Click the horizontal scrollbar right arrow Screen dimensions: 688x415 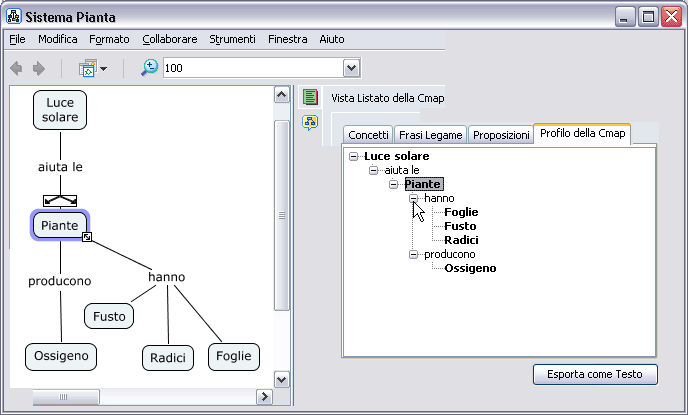(265, 397)
